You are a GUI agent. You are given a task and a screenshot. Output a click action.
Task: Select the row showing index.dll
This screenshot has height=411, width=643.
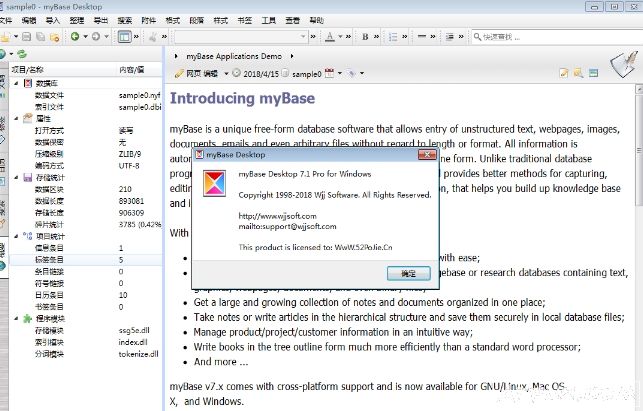[x=86, y=342]
